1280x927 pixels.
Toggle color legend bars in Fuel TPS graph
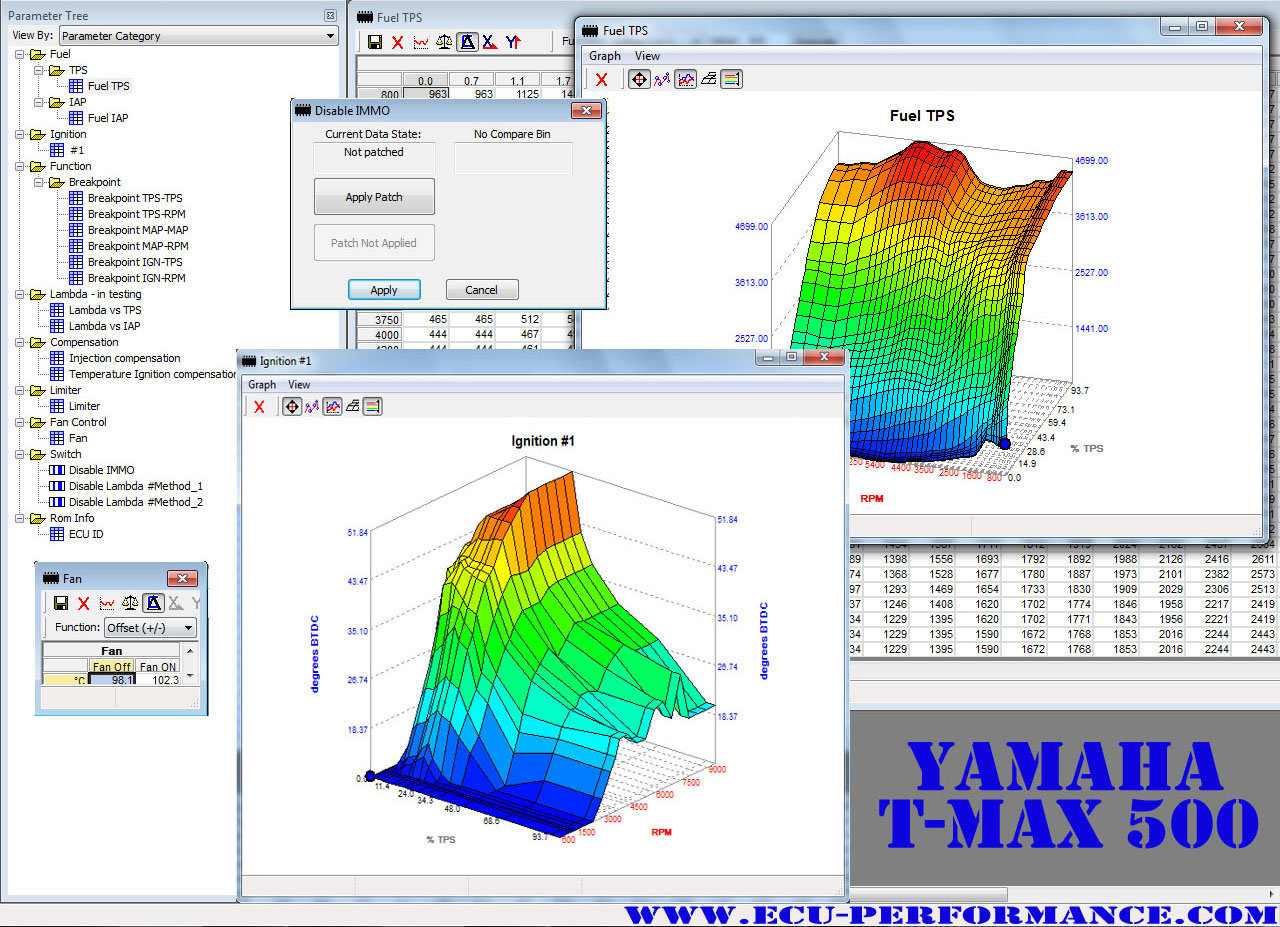click(x=731, y=79)
